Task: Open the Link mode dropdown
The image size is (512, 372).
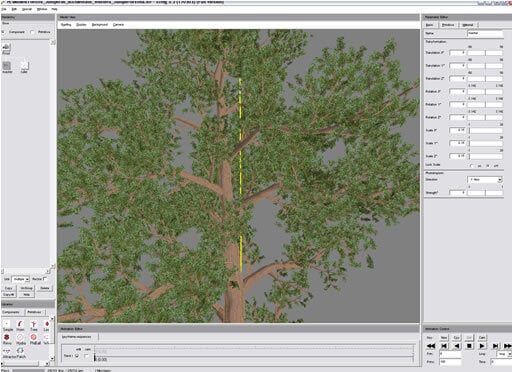Action: (21, 279)
